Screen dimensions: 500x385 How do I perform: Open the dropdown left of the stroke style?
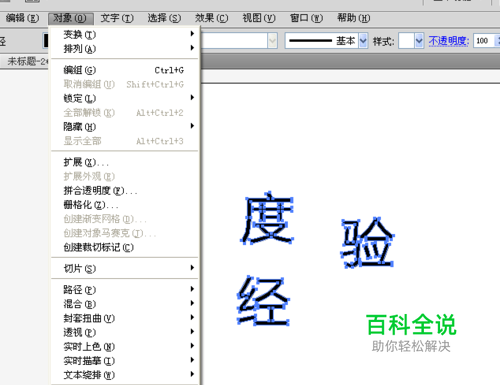pos(273,41)
